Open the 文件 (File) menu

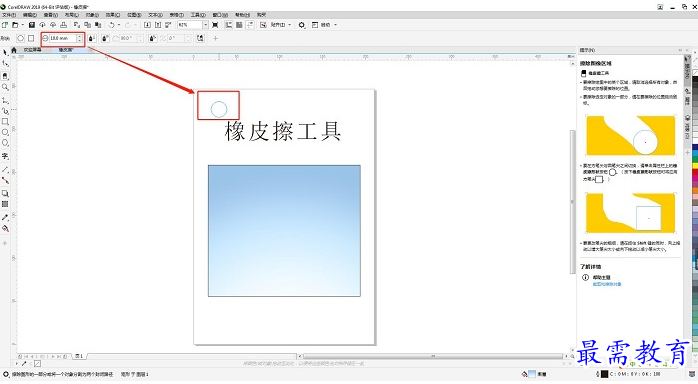pos(9,15)
